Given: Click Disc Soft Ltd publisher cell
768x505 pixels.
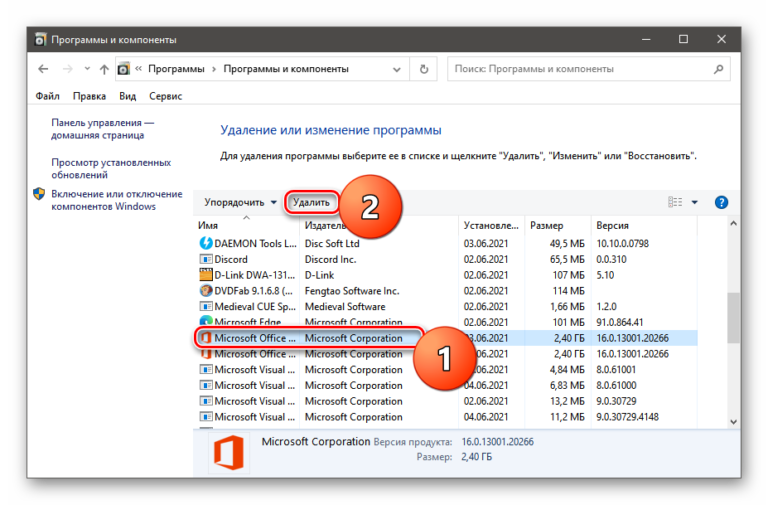Looking at the screenshot, I should click(332, 243).
